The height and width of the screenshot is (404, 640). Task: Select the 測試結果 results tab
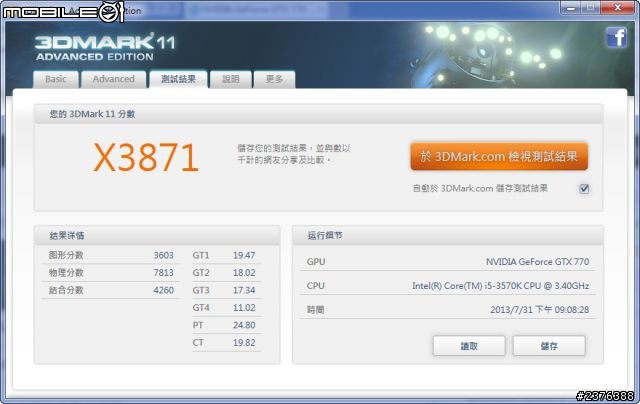[x=178, y=79]
